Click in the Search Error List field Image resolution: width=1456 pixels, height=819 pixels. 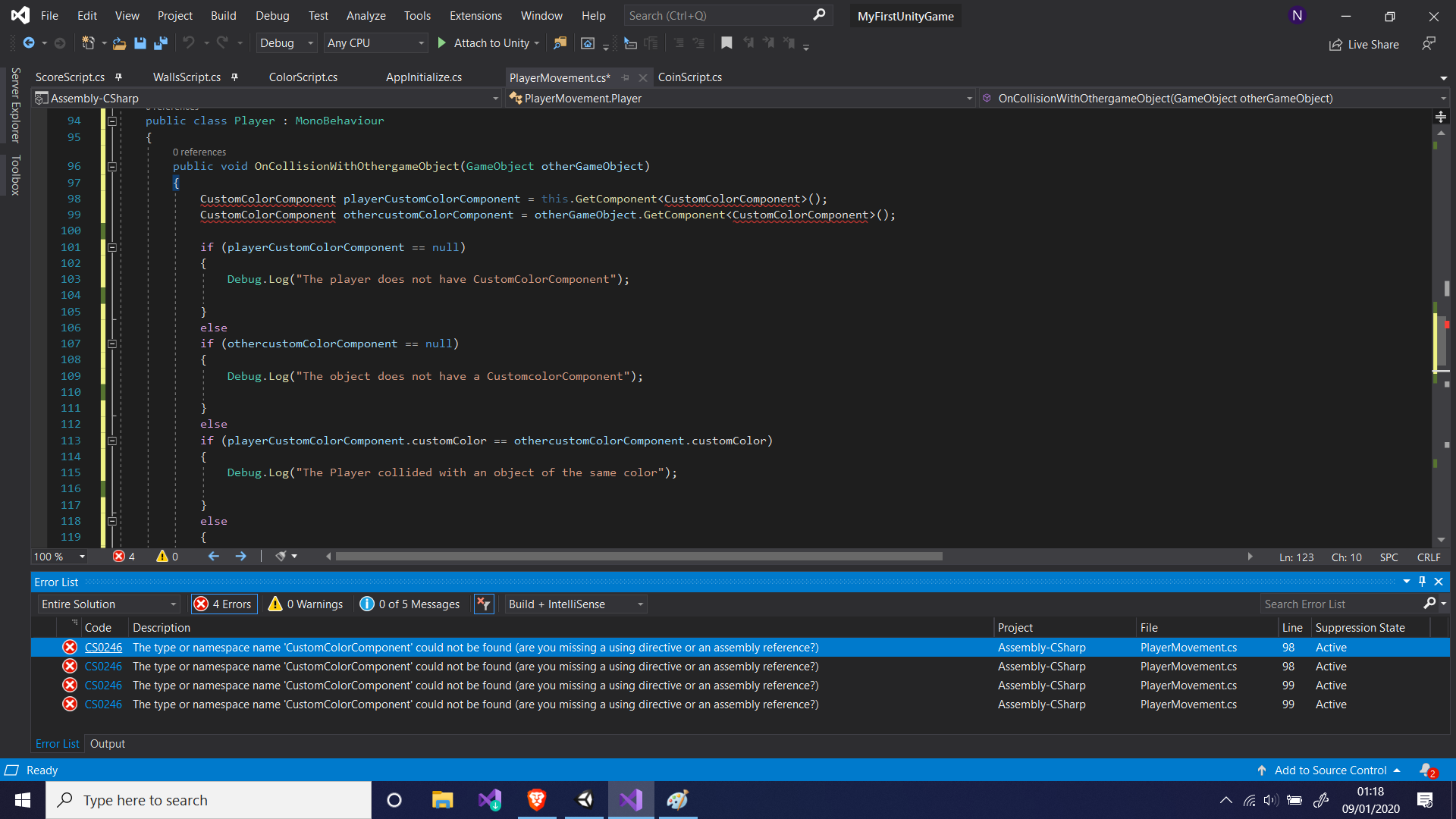coord(1341,604)
